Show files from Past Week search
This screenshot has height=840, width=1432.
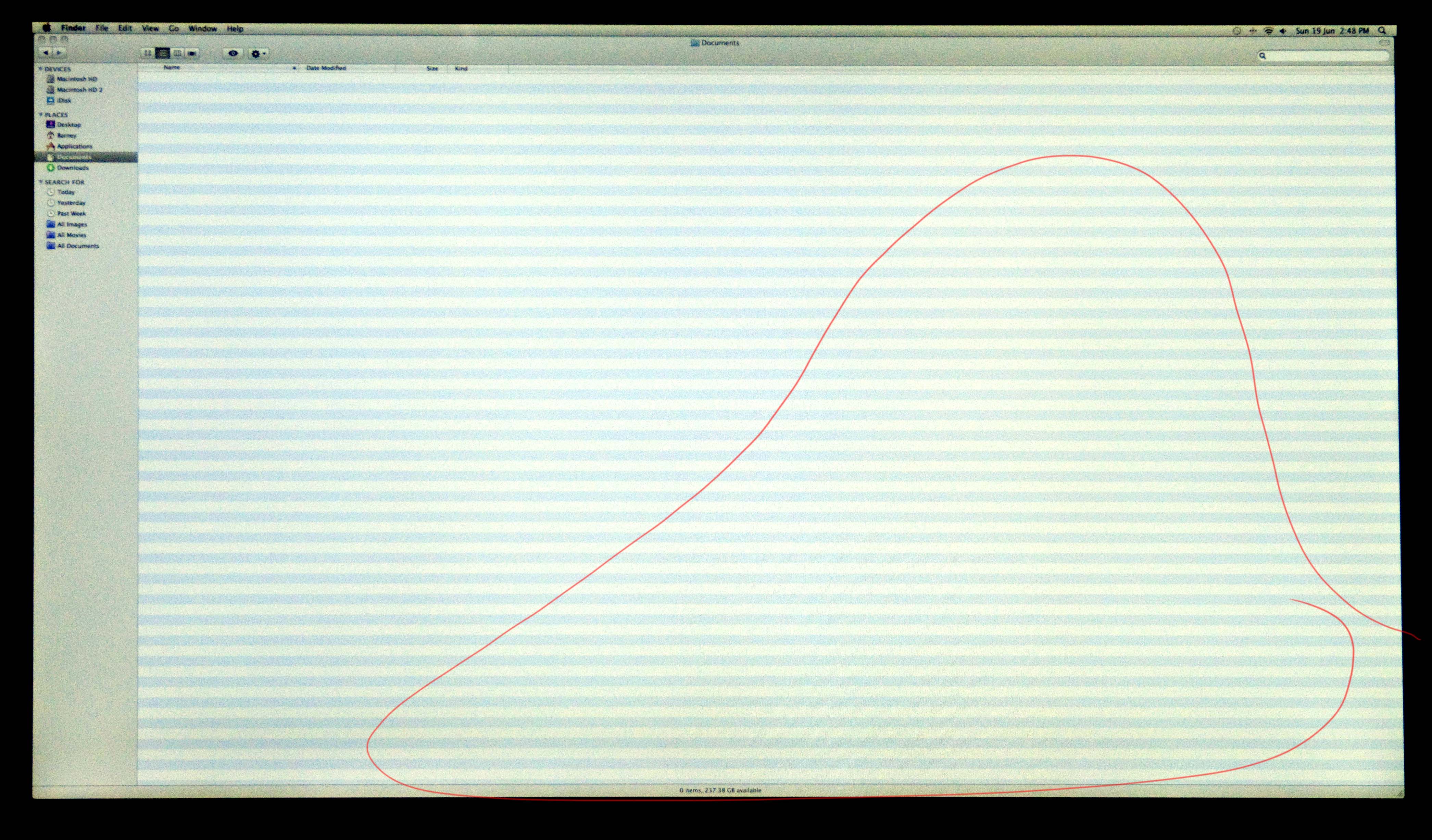pos(66,214)
